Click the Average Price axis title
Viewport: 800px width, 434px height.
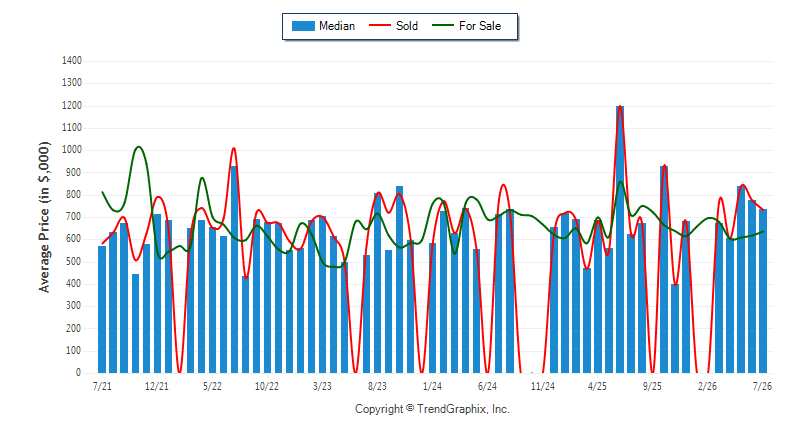44,217
